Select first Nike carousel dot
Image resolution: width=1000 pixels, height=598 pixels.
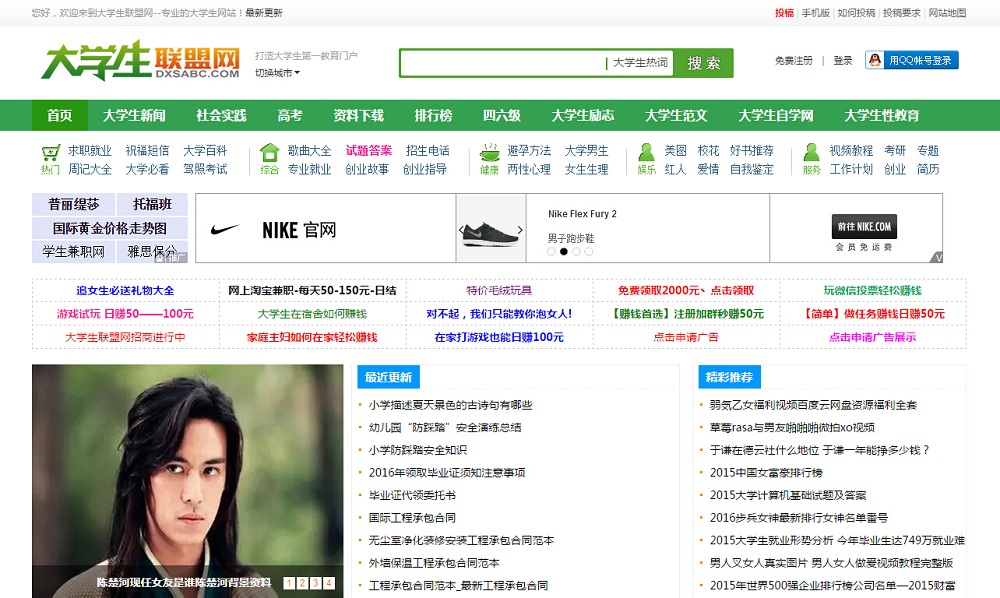point(552,252)
